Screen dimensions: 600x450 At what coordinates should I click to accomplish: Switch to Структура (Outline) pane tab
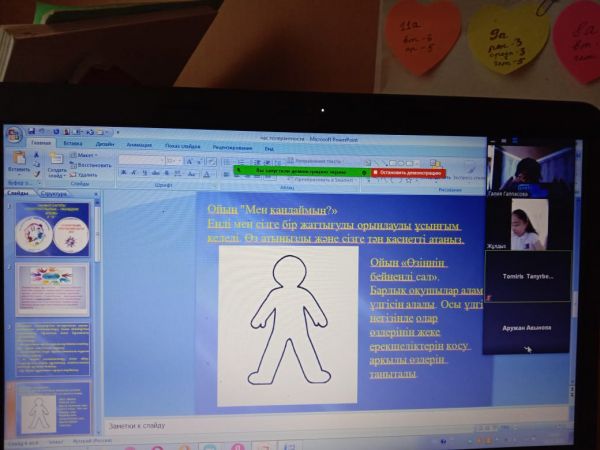point(54,194)
